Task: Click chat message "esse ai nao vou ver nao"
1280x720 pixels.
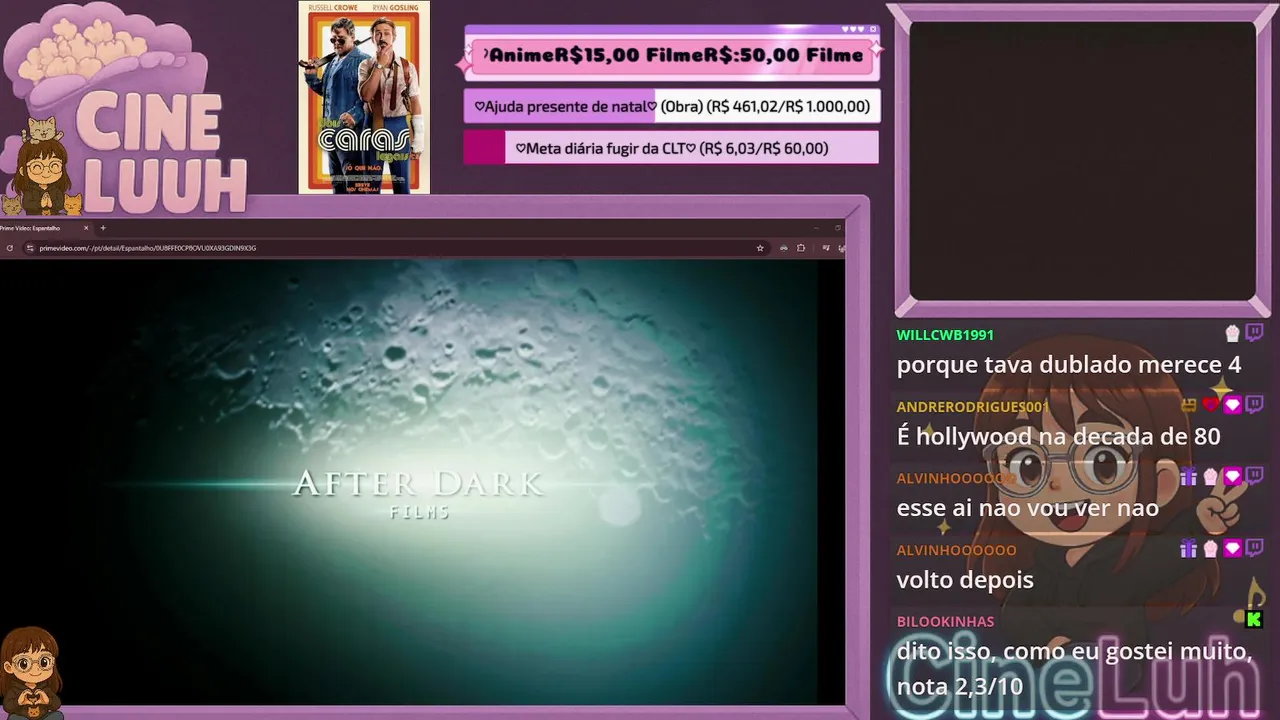Action: (1027, 508)
